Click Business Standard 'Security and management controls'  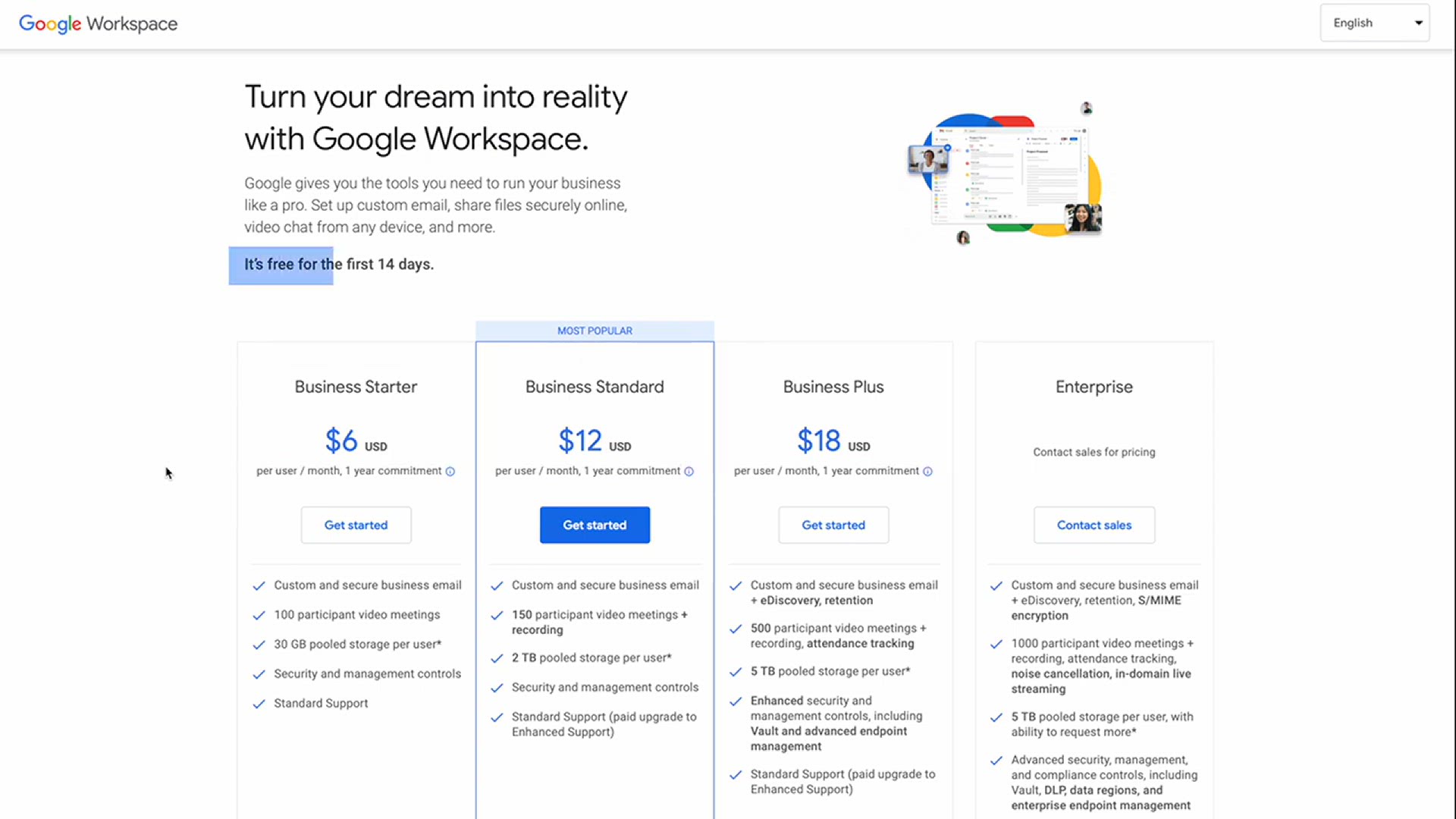click(605, 688)
